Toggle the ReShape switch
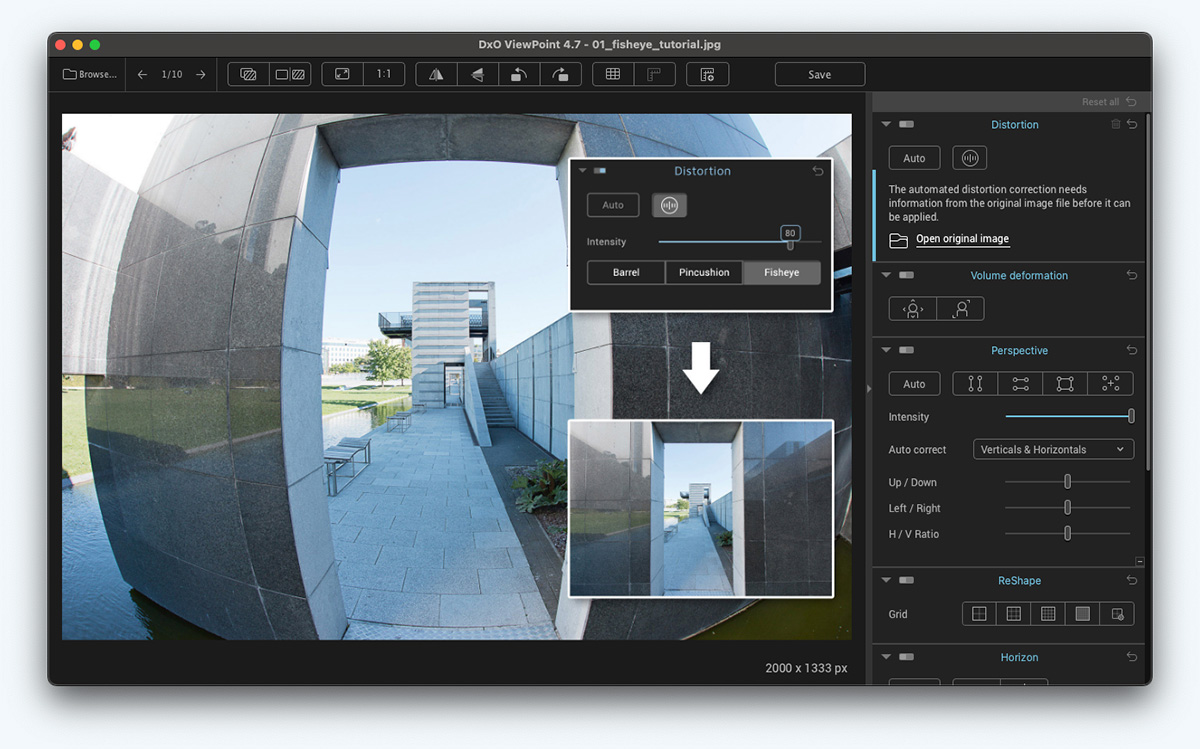Screen dimensions: 1200x749 [906, 581]
